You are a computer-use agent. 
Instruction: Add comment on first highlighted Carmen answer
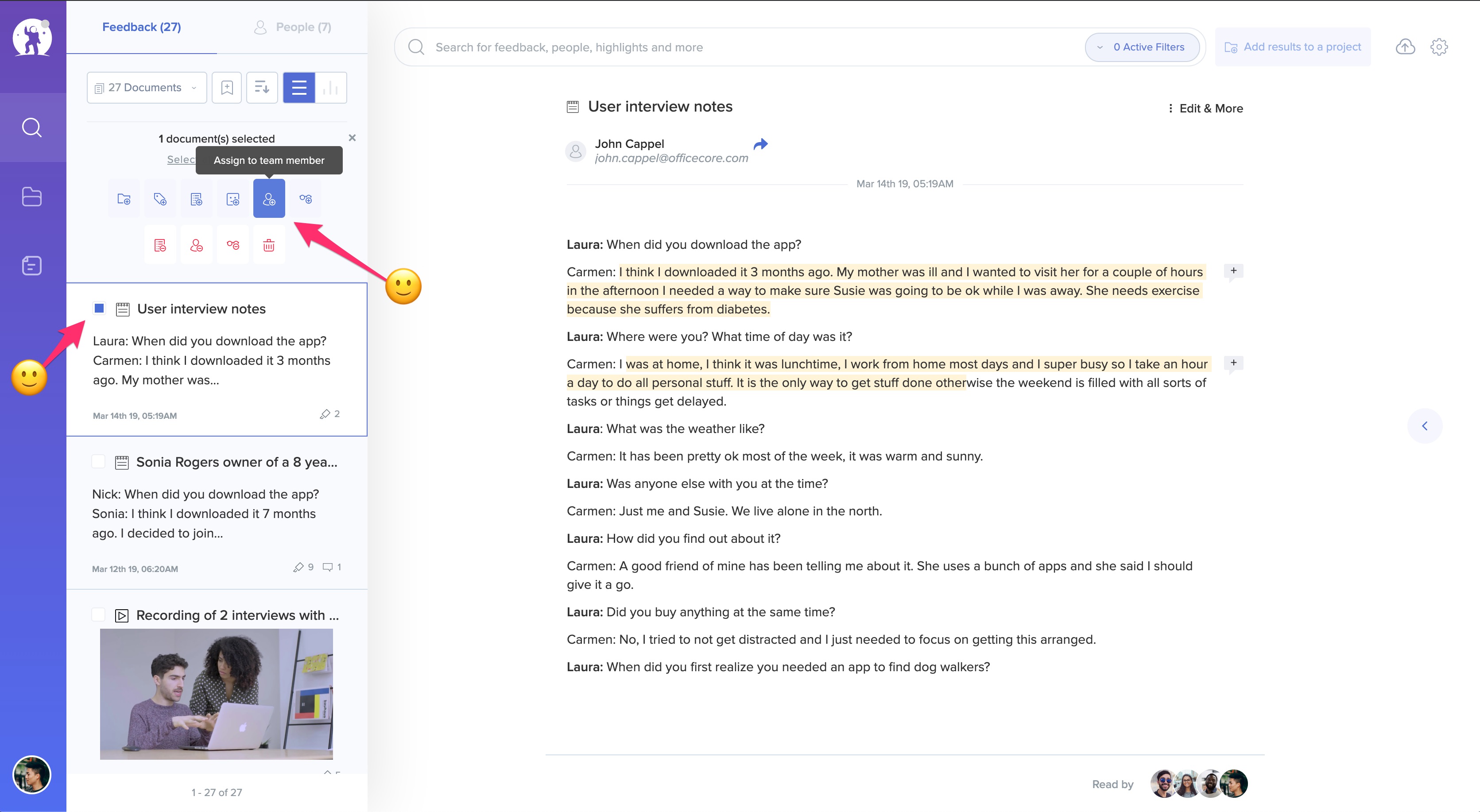click(1233, 271)
